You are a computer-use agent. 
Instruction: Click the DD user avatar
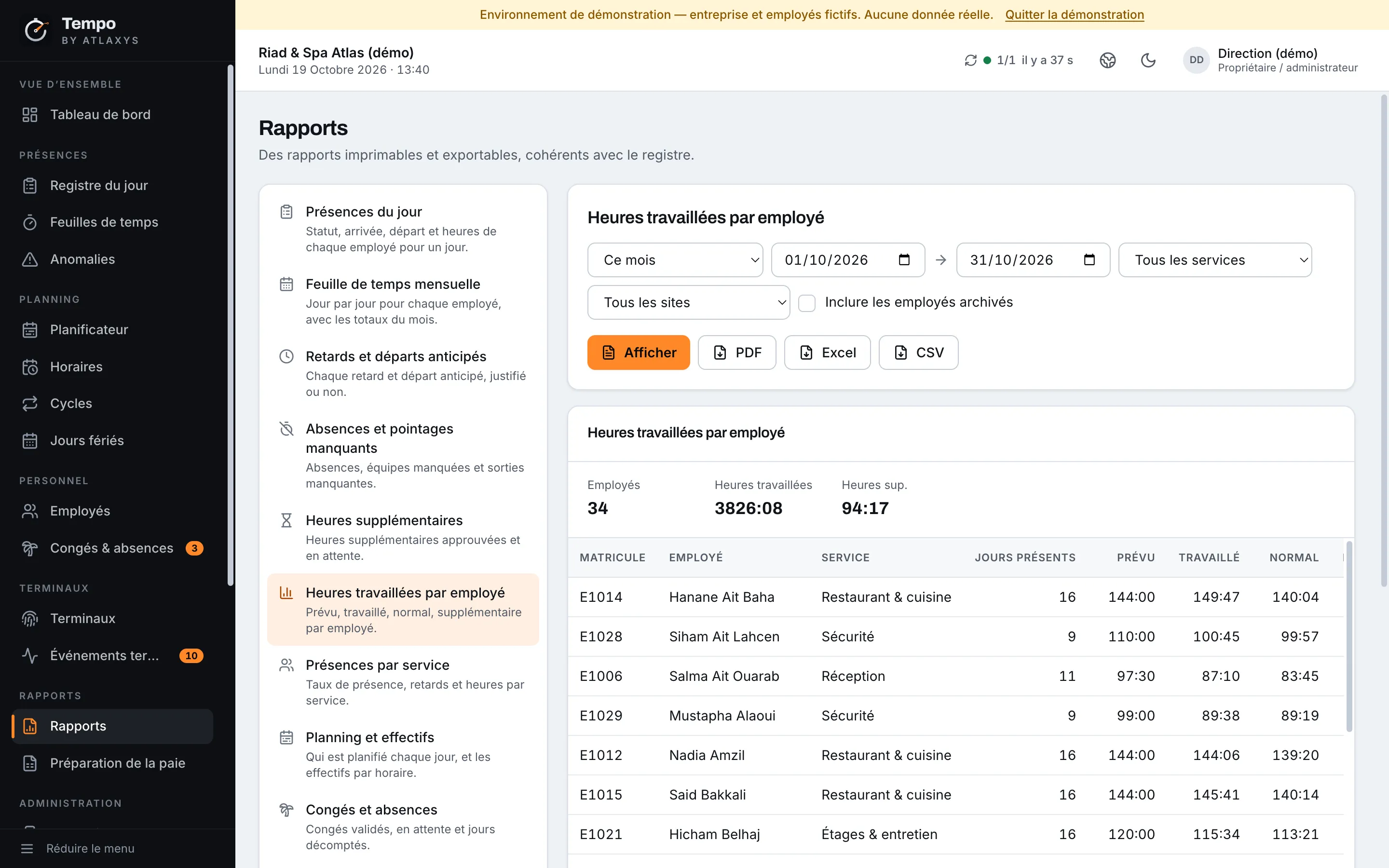coord(1196,60)
